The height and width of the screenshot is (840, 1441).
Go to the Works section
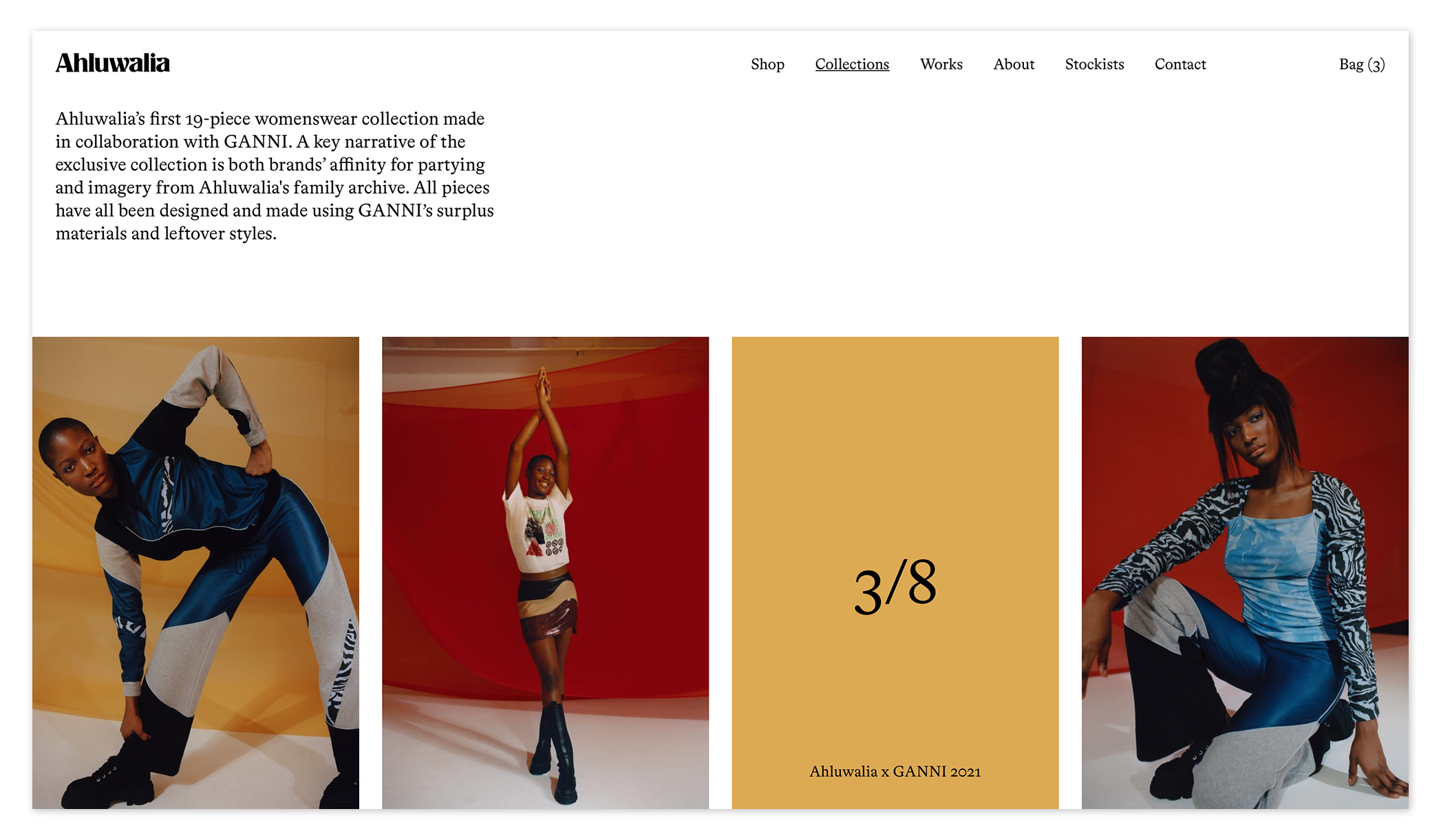click(x=941, y=64)
